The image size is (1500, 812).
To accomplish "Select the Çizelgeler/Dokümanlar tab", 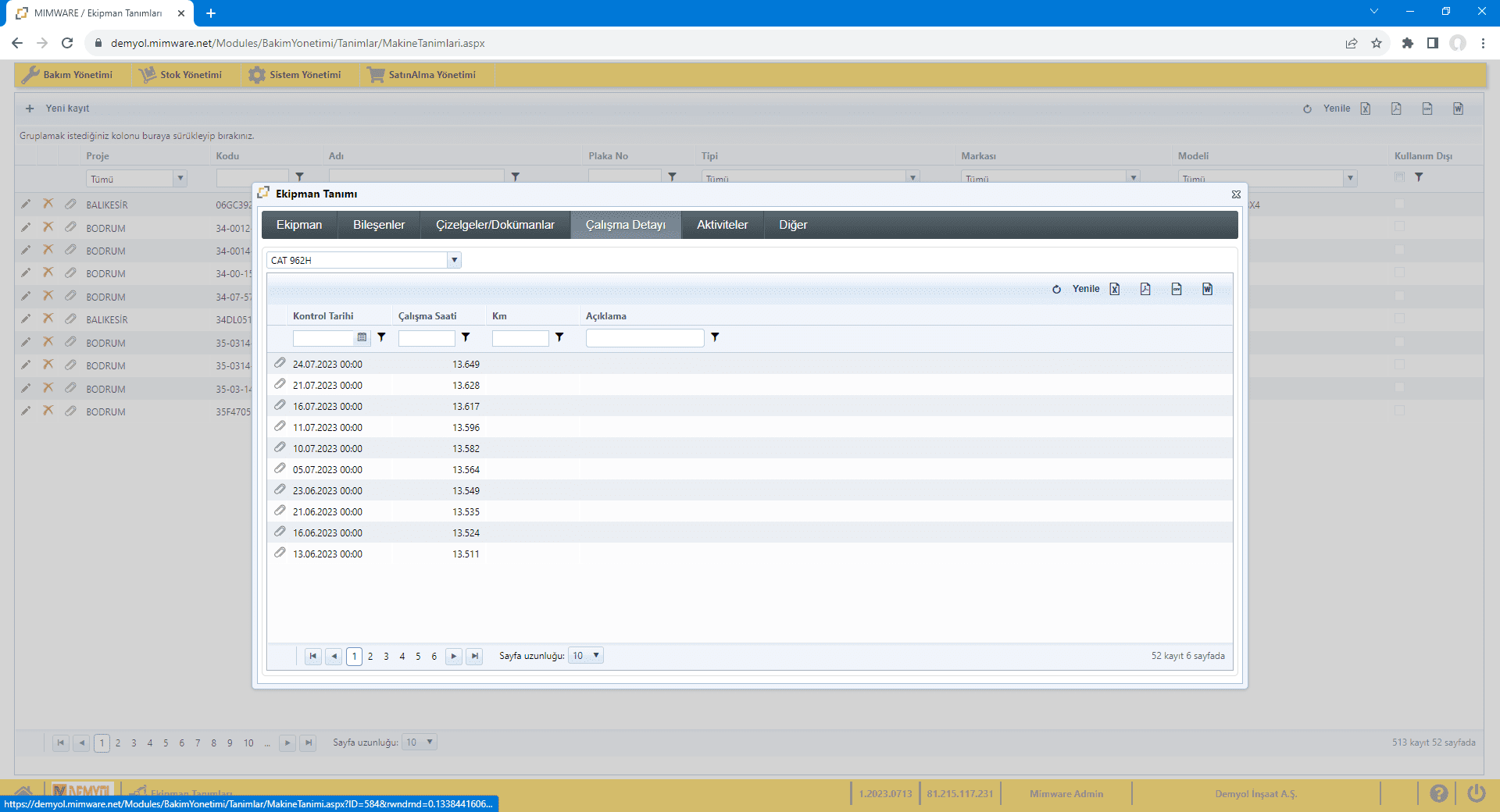I will [495, 225].
